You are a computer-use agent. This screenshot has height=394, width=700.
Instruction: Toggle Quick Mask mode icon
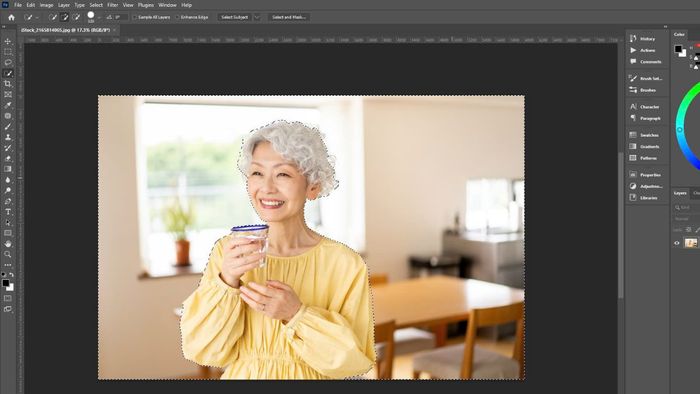pos(8,298)
